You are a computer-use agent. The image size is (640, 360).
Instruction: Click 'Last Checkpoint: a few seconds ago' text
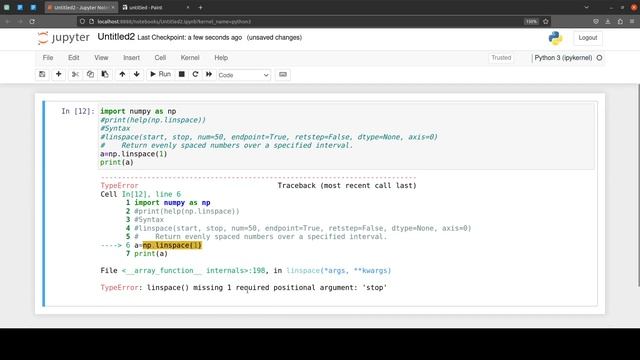click(190, 38)
